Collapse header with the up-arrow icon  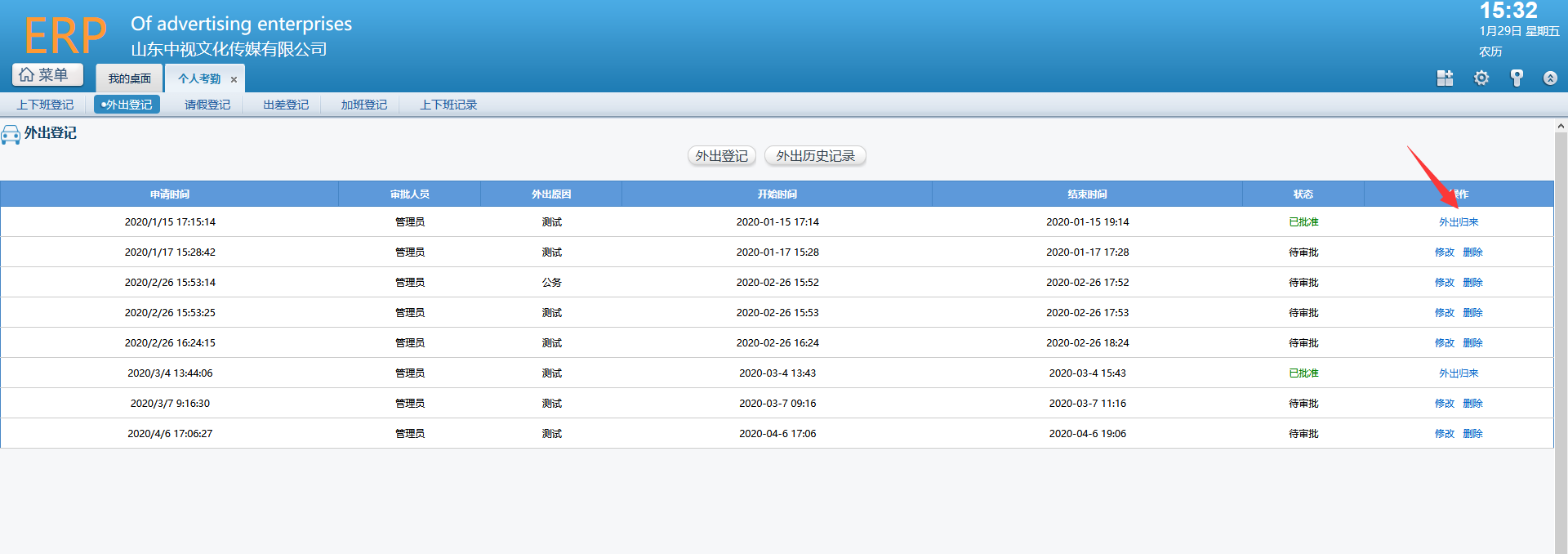(x=1550, y=78)
